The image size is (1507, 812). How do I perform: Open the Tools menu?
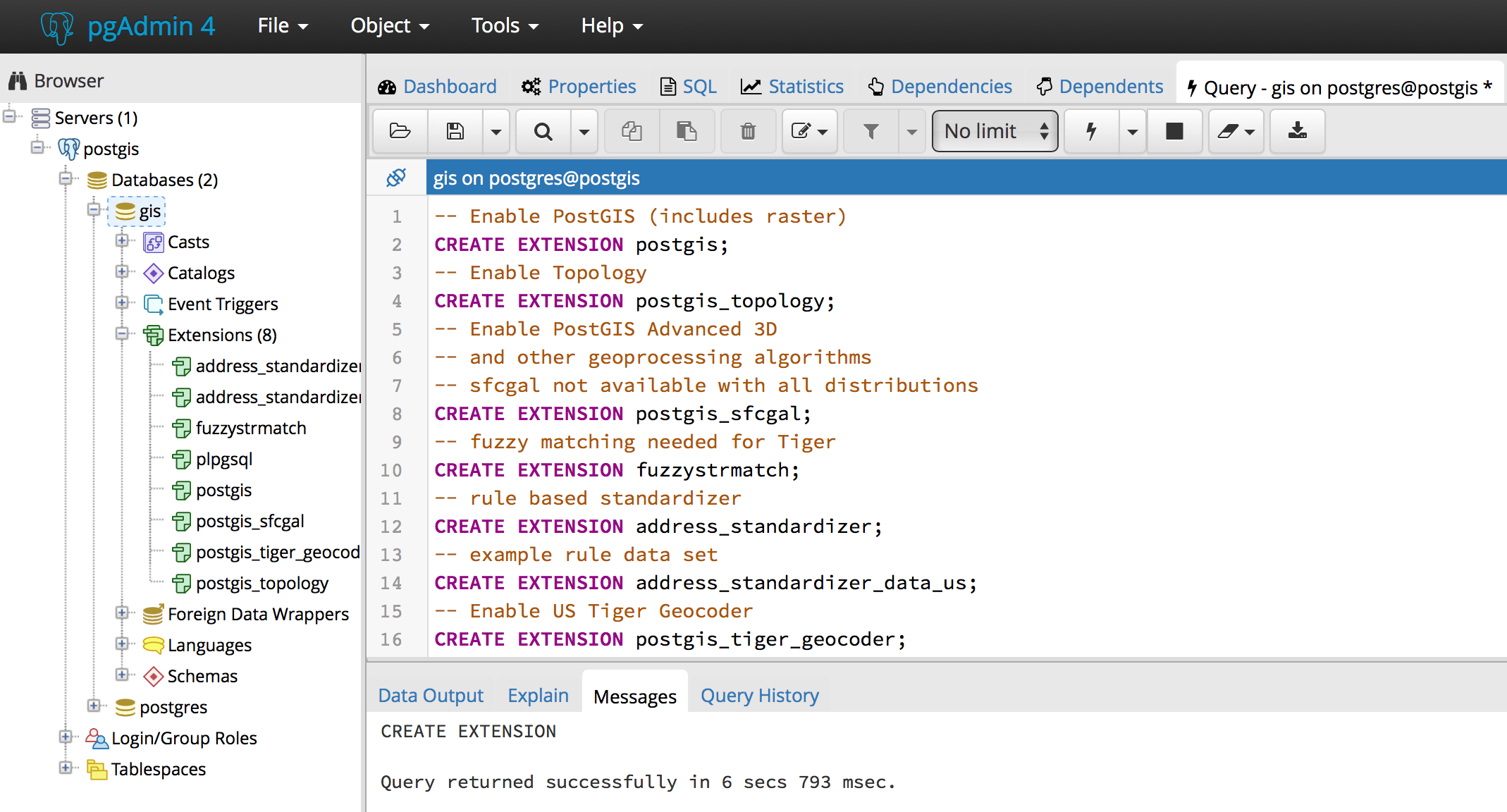[x=503, y=25]
